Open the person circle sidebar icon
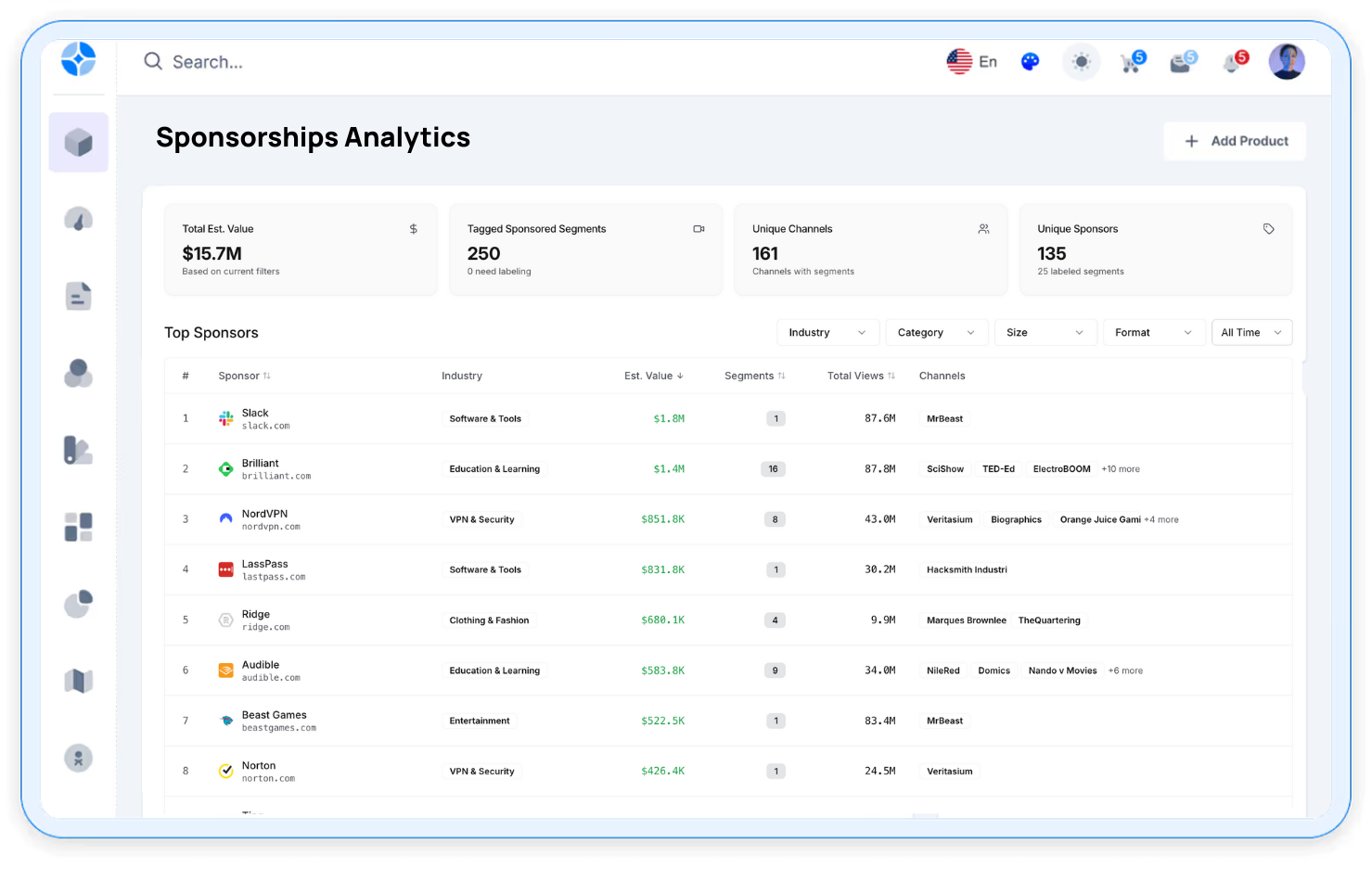Image resolution: width=1372 pixels, height=869 pixels. 79,758
